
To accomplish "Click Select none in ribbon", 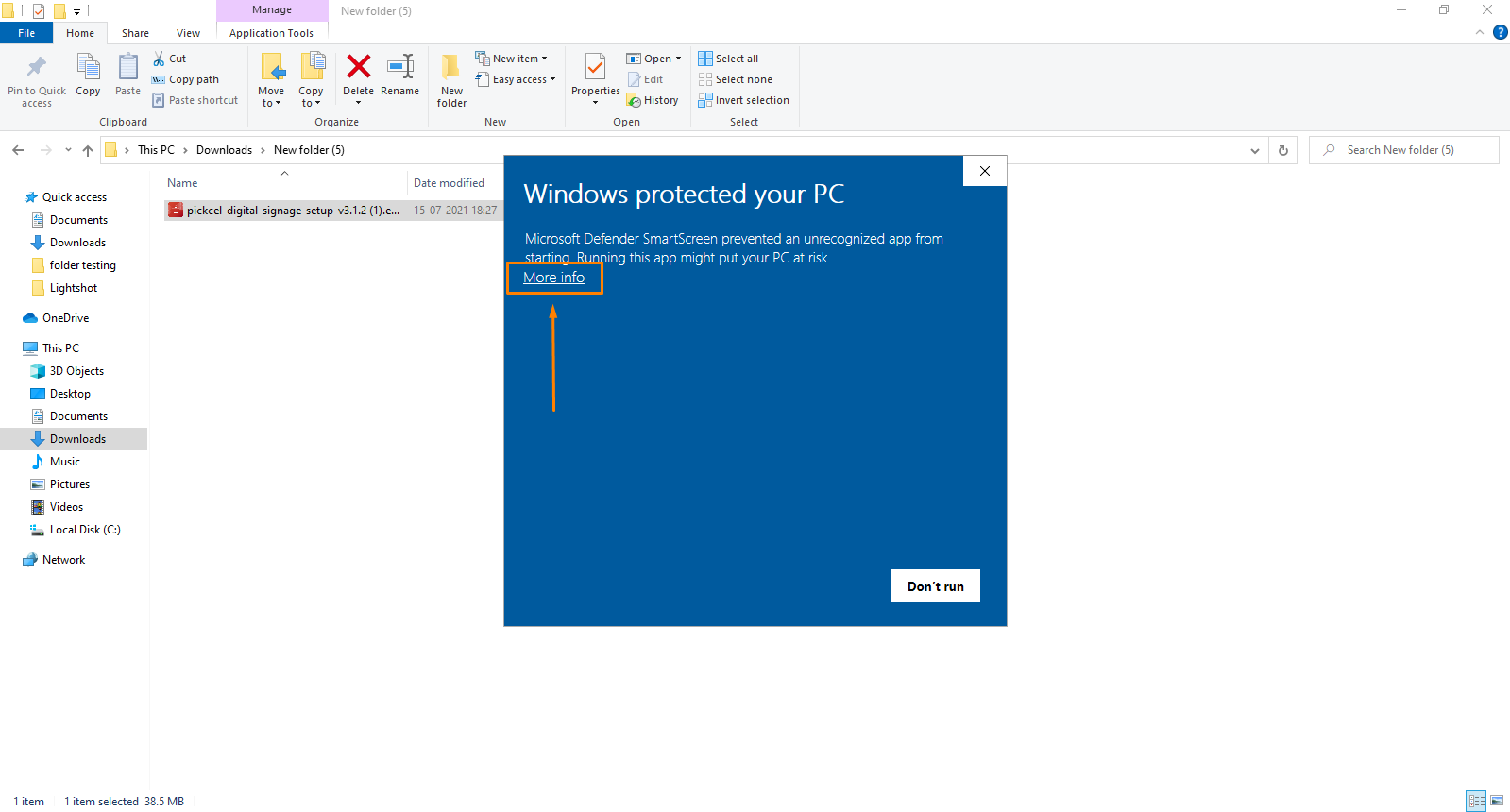I will [735, 79].
